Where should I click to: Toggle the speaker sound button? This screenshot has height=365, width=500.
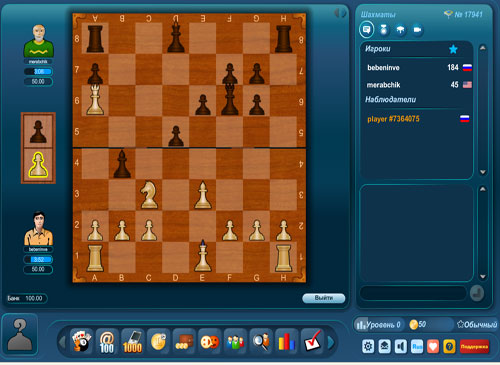click(401, 347)
